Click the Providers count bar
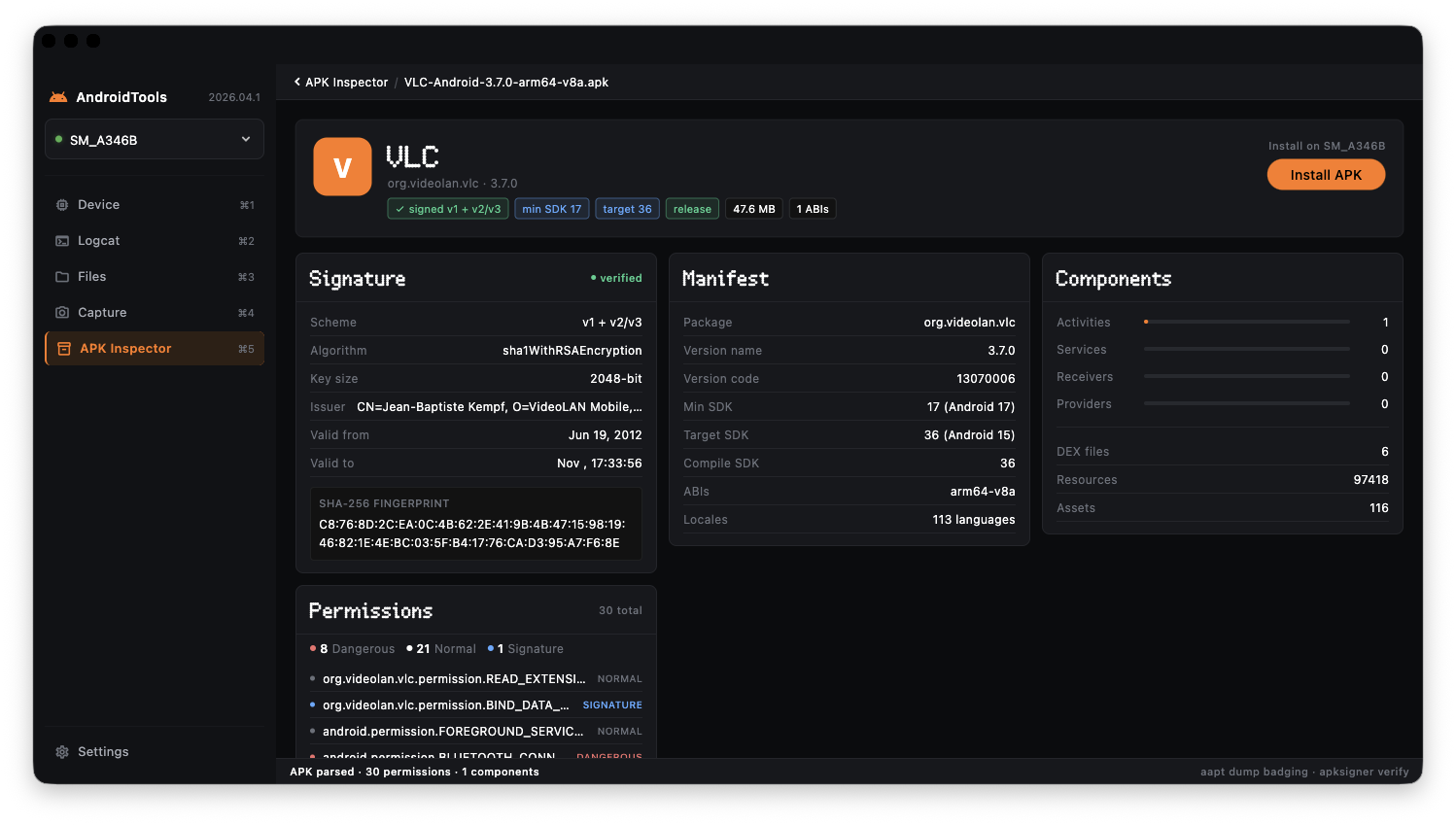The image size is (1456, 825). pos(1247,403)
